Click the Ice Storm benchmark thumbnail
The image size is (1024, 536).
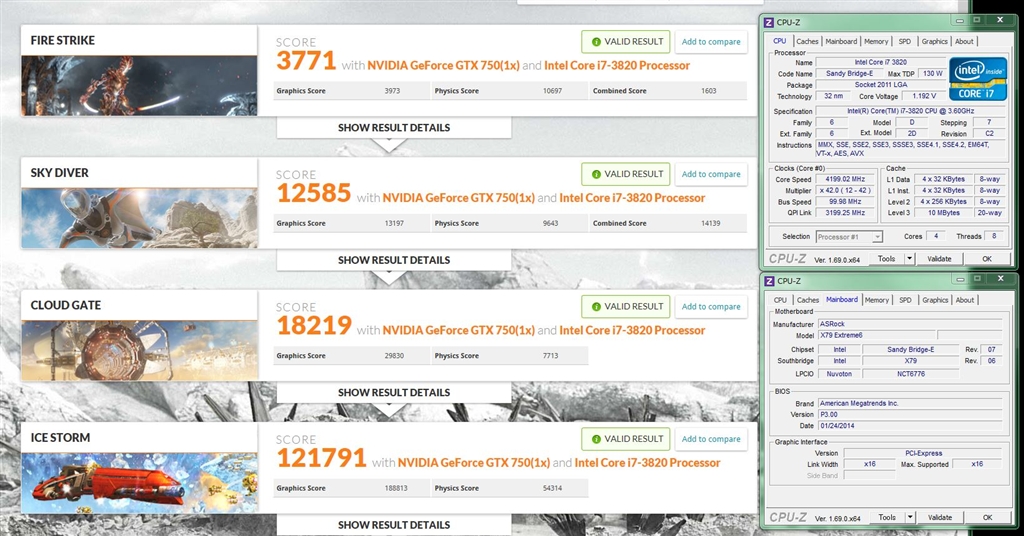139,483
